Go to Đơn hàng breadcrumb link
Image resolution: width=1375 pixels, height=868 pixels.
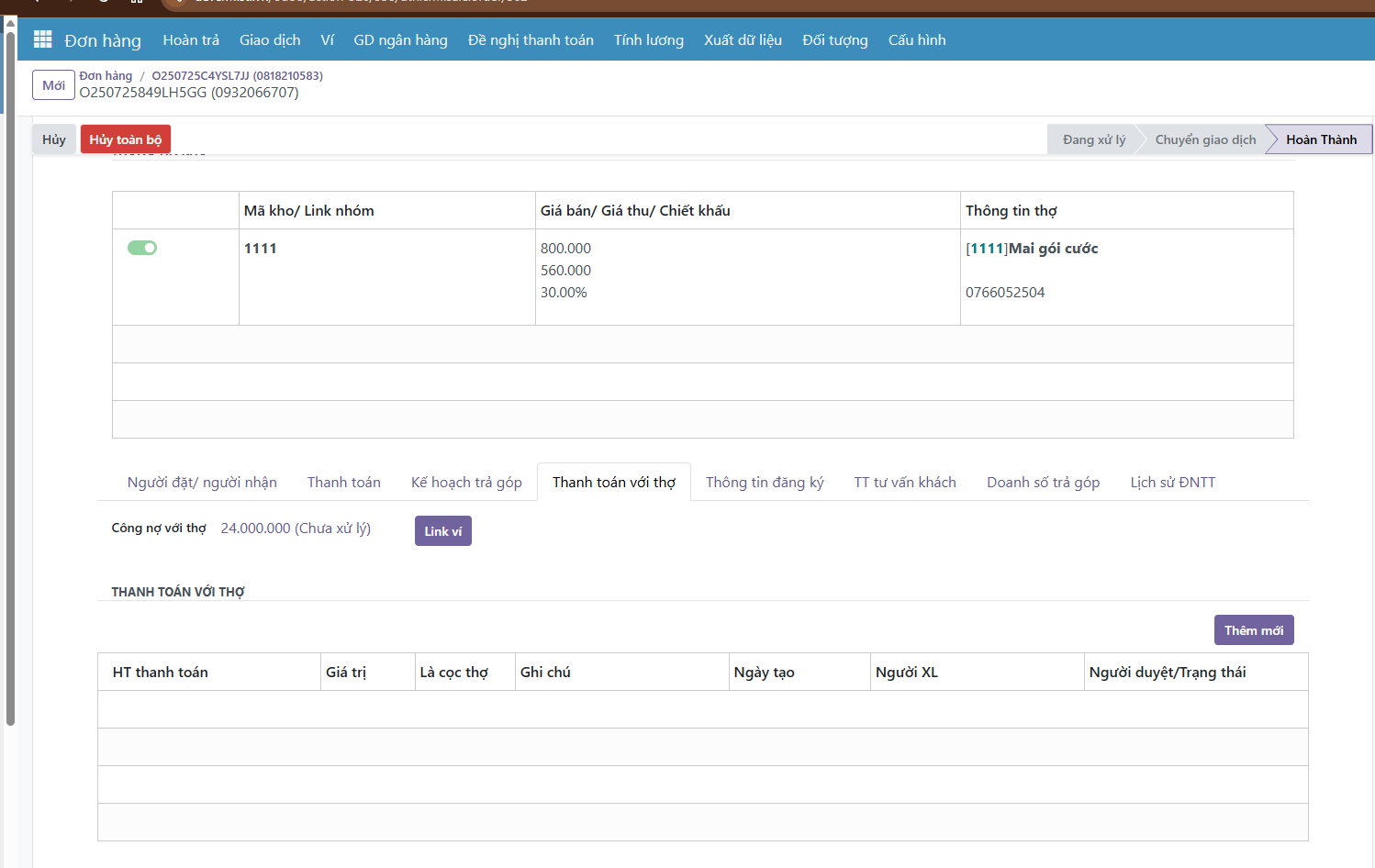tap(106, 76)
